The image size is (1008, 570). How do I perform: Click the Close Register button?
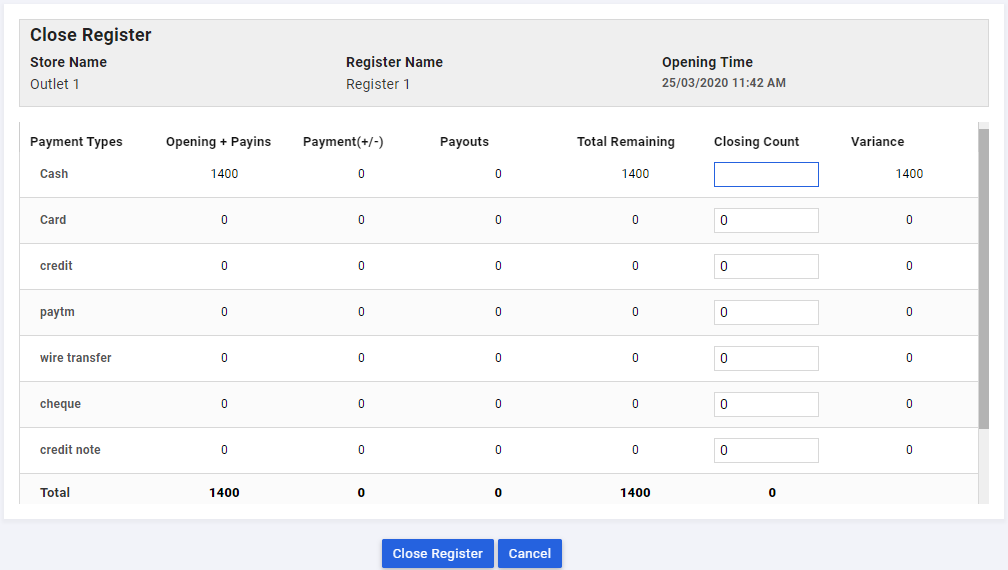(437, 553)
